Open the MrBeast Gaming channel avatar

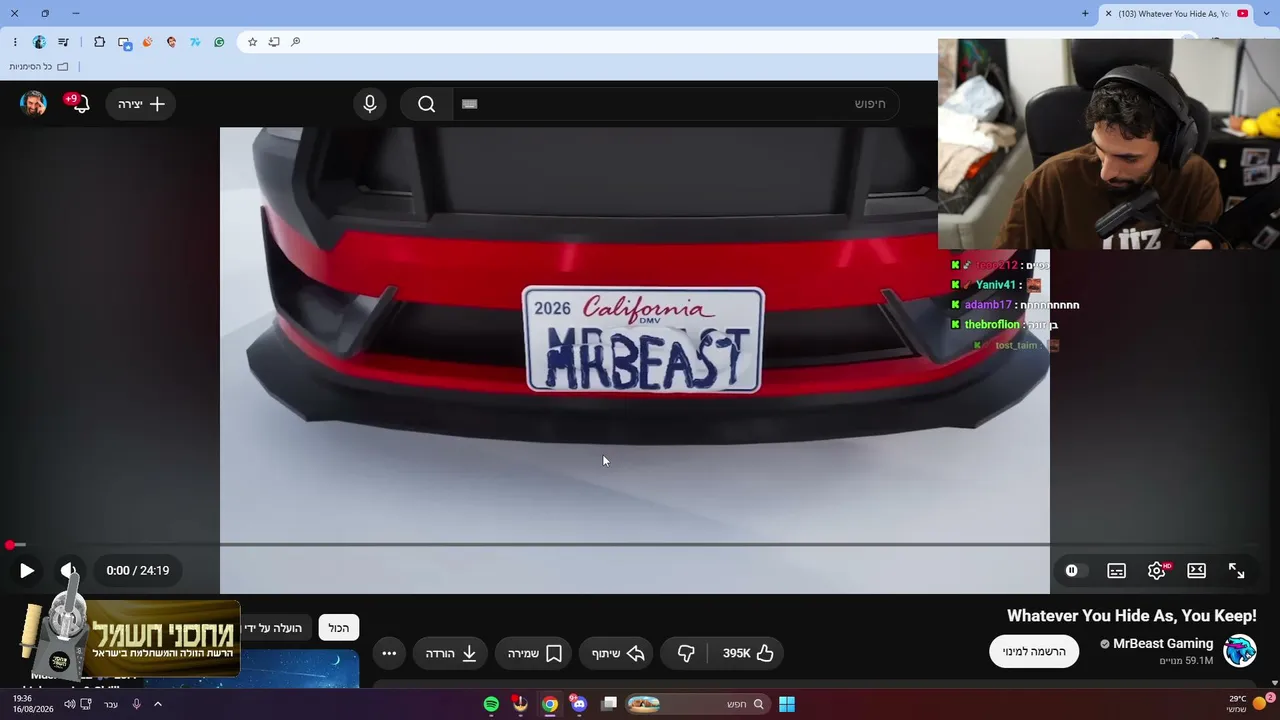tap(1240, 651)
